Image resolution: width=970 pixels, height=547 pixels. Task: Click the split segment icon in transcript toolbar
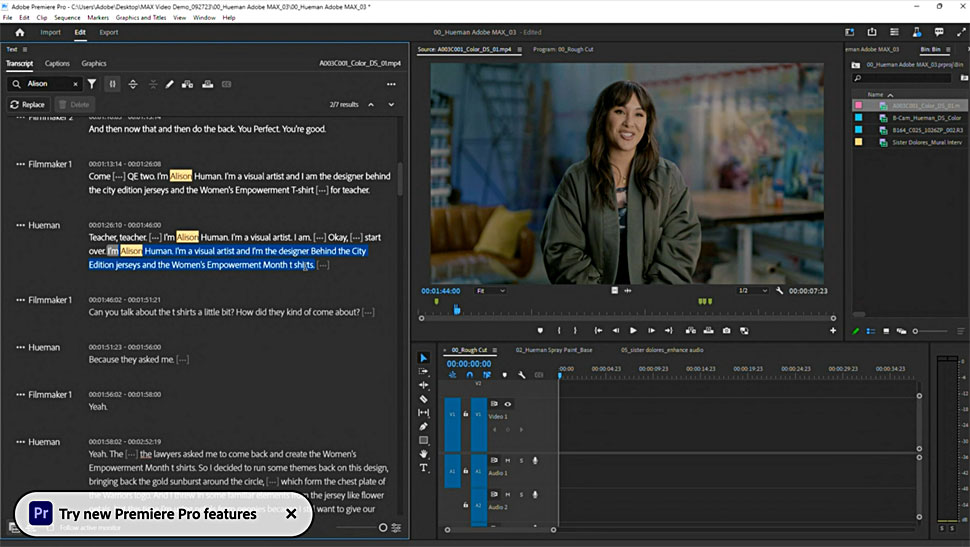[x=132, y=84]
